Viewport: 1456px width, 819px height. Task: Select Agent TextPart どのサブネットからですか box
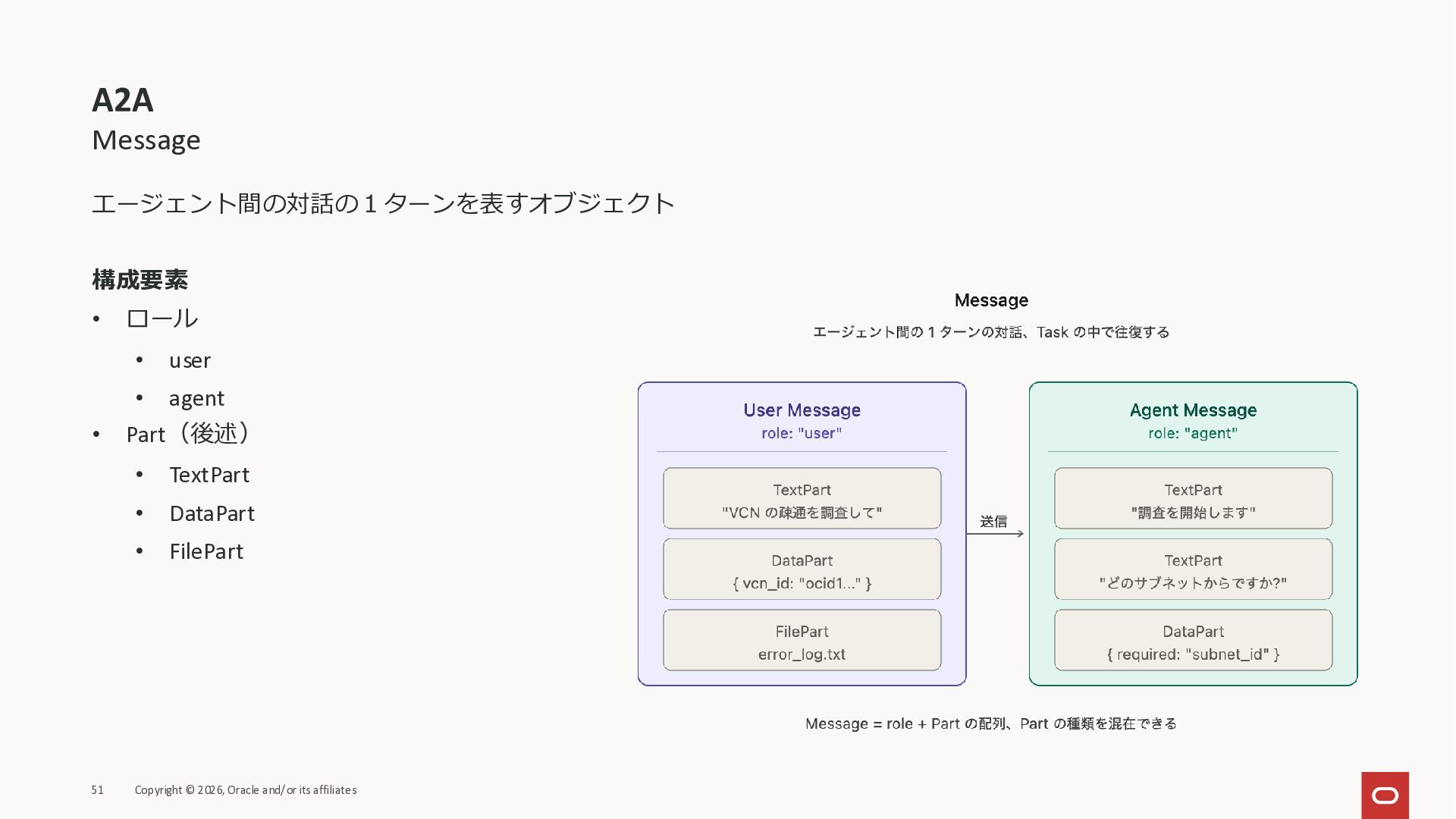[x=1193, y=570]
